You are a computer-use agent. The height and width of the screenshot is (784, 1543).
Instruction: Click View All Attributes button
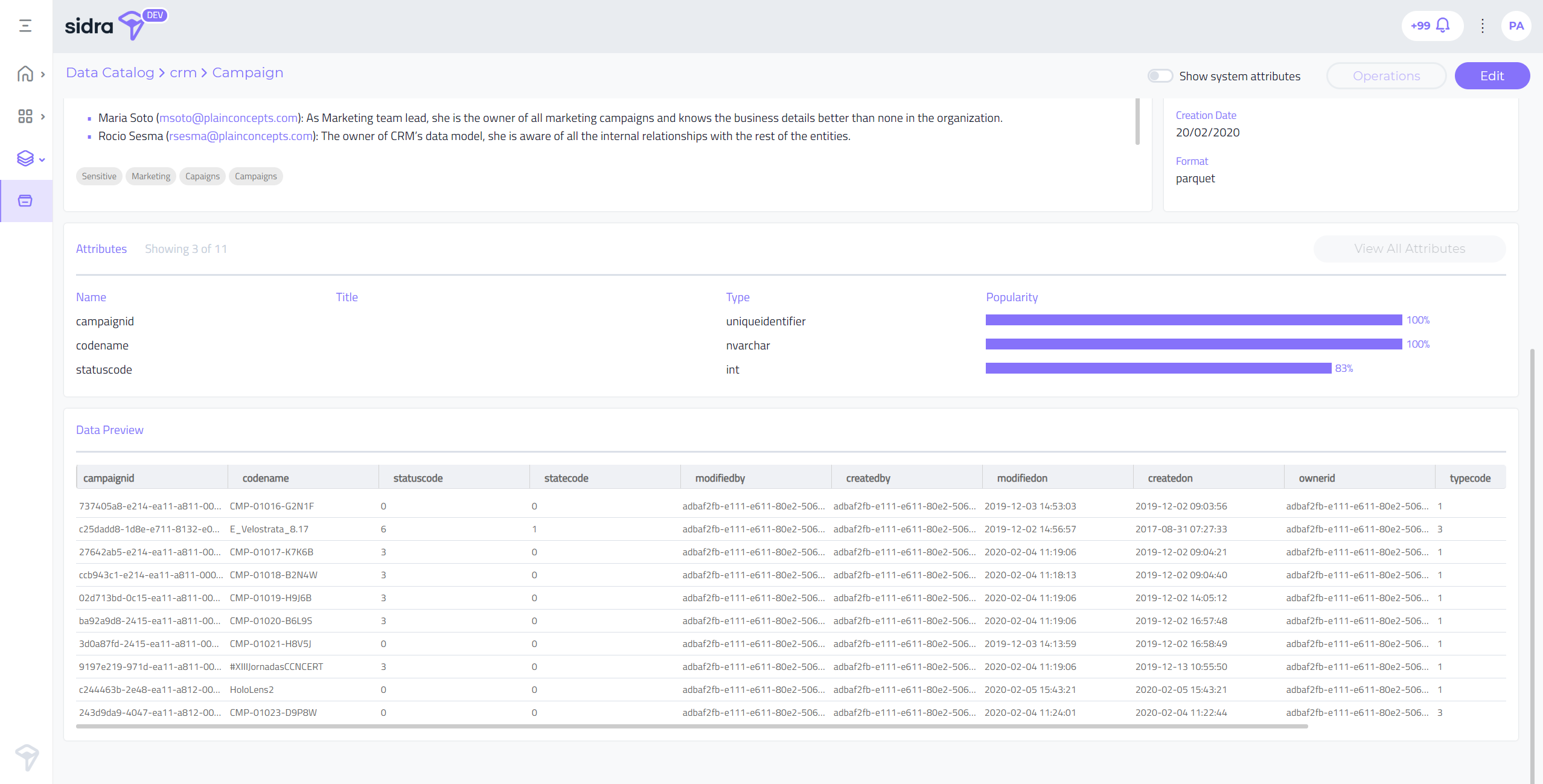1409,249
